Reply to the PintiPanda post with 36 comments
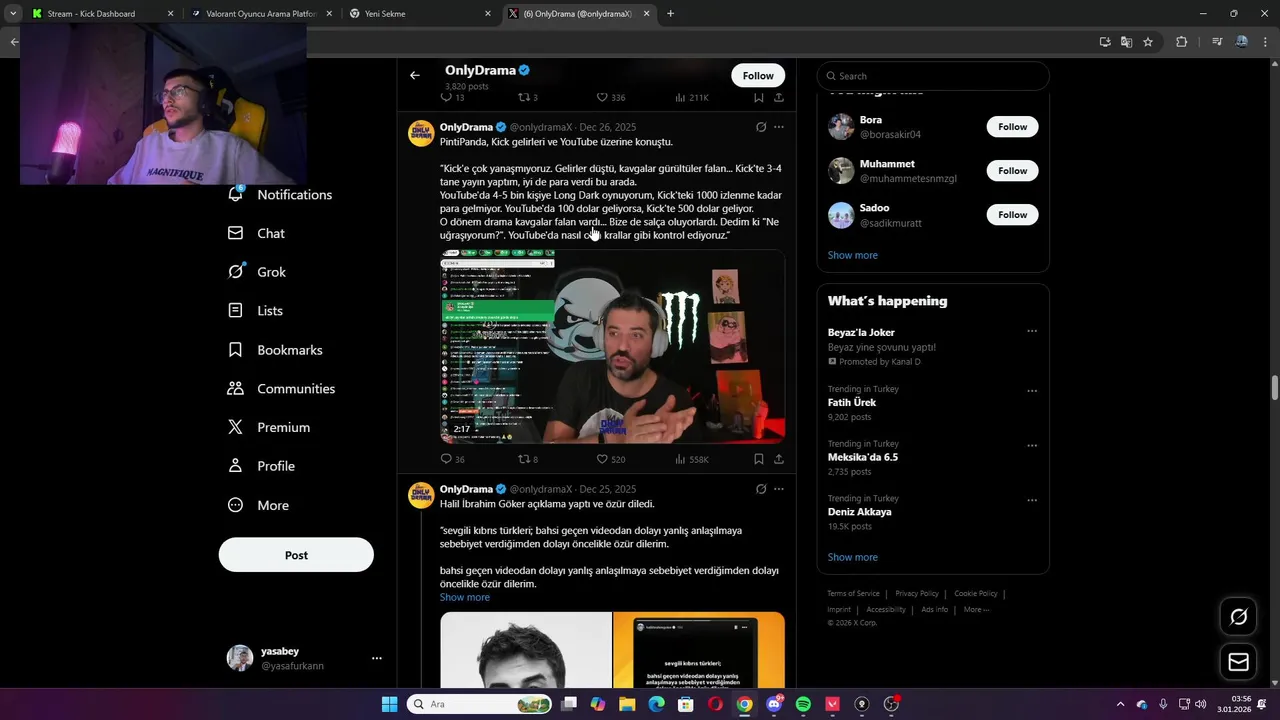Viewport: 1280px width, 720px height. tap(452, 459)
